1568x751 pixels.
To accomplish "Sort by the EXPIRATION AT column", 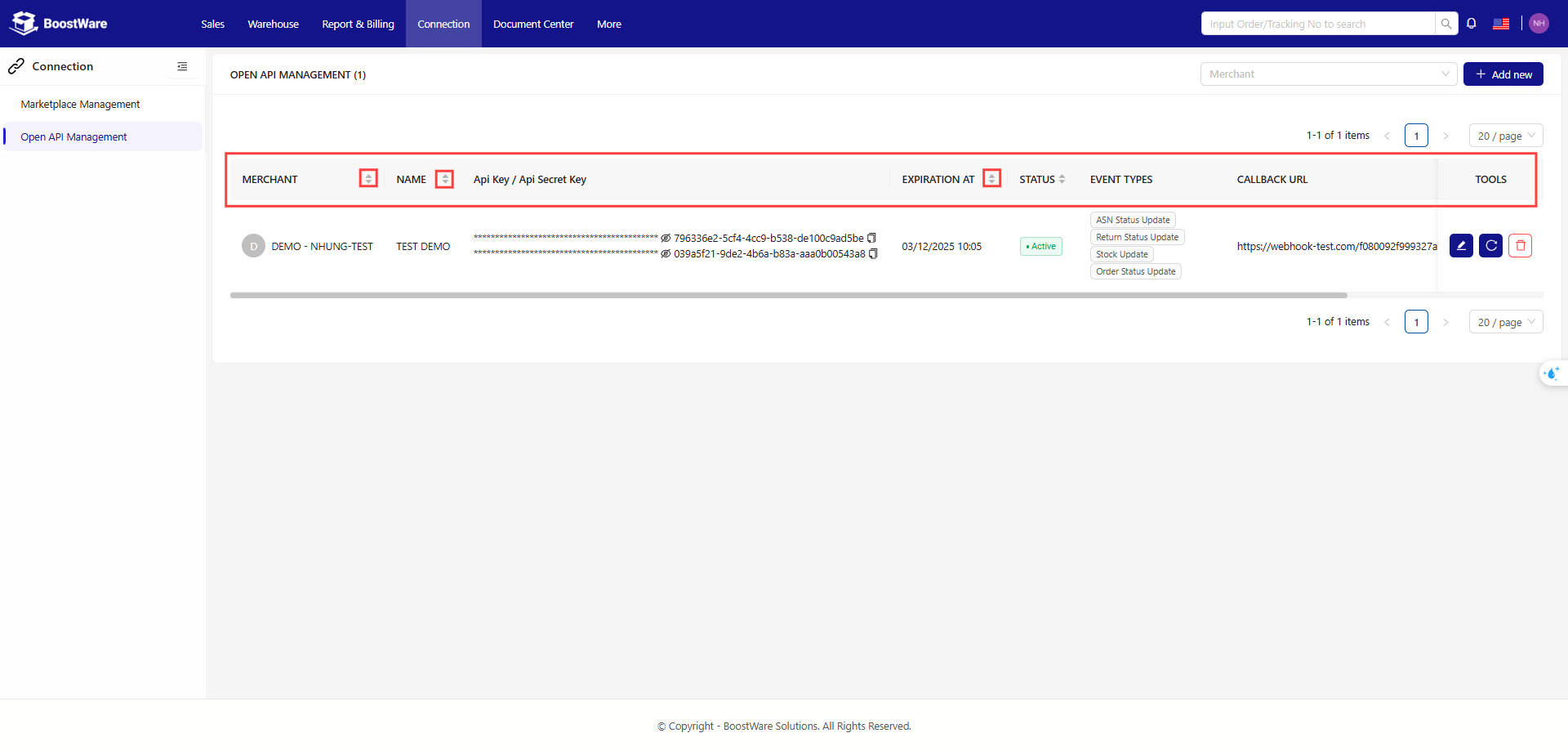I will tap(991, 179).
